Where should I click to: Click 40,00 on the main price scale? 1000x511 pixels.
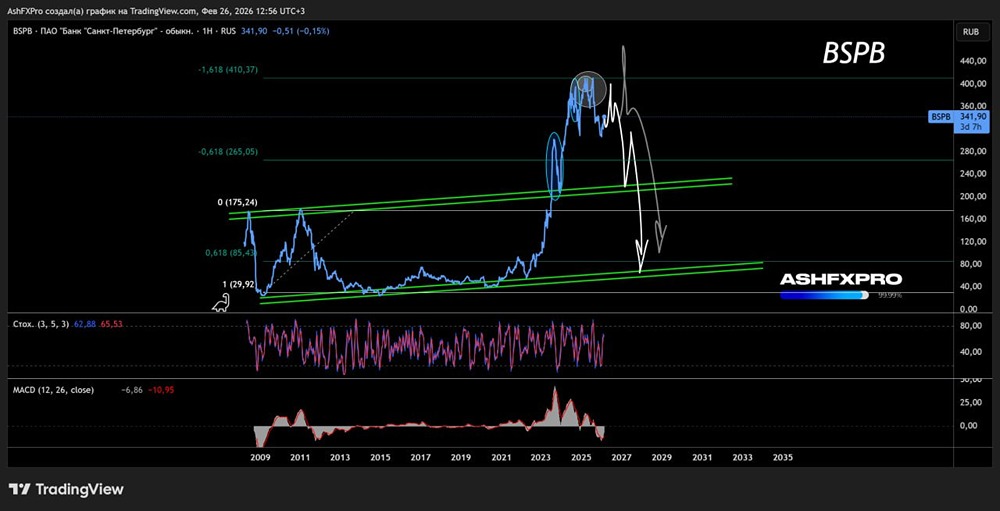[970, 286]
